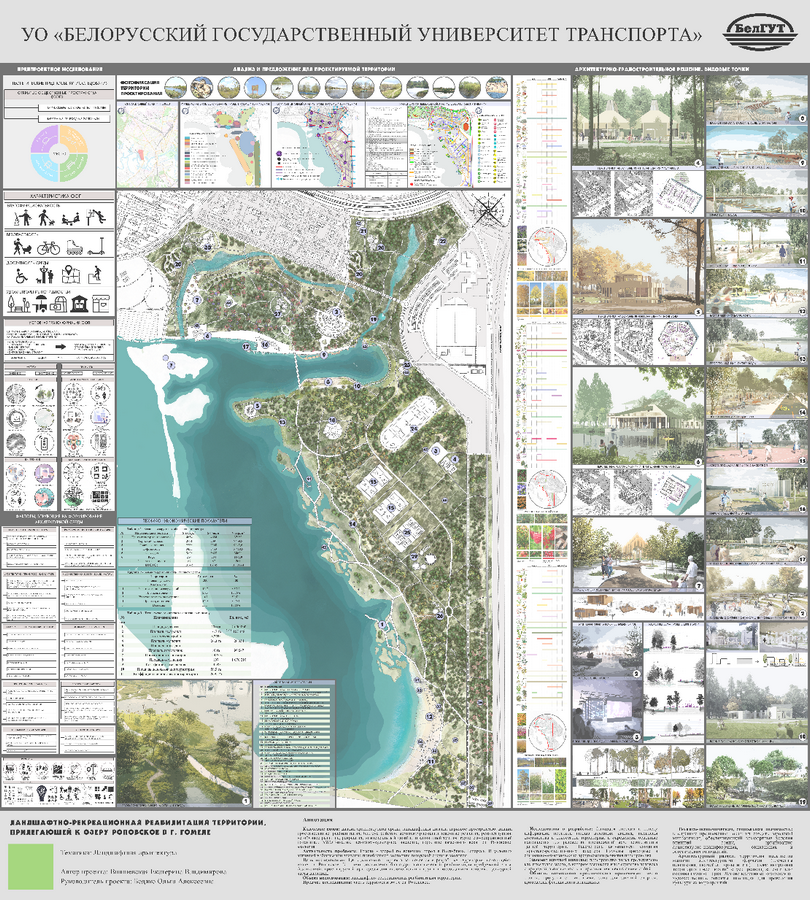Select the person climbing stairs pictogram

tap(95, 274)
